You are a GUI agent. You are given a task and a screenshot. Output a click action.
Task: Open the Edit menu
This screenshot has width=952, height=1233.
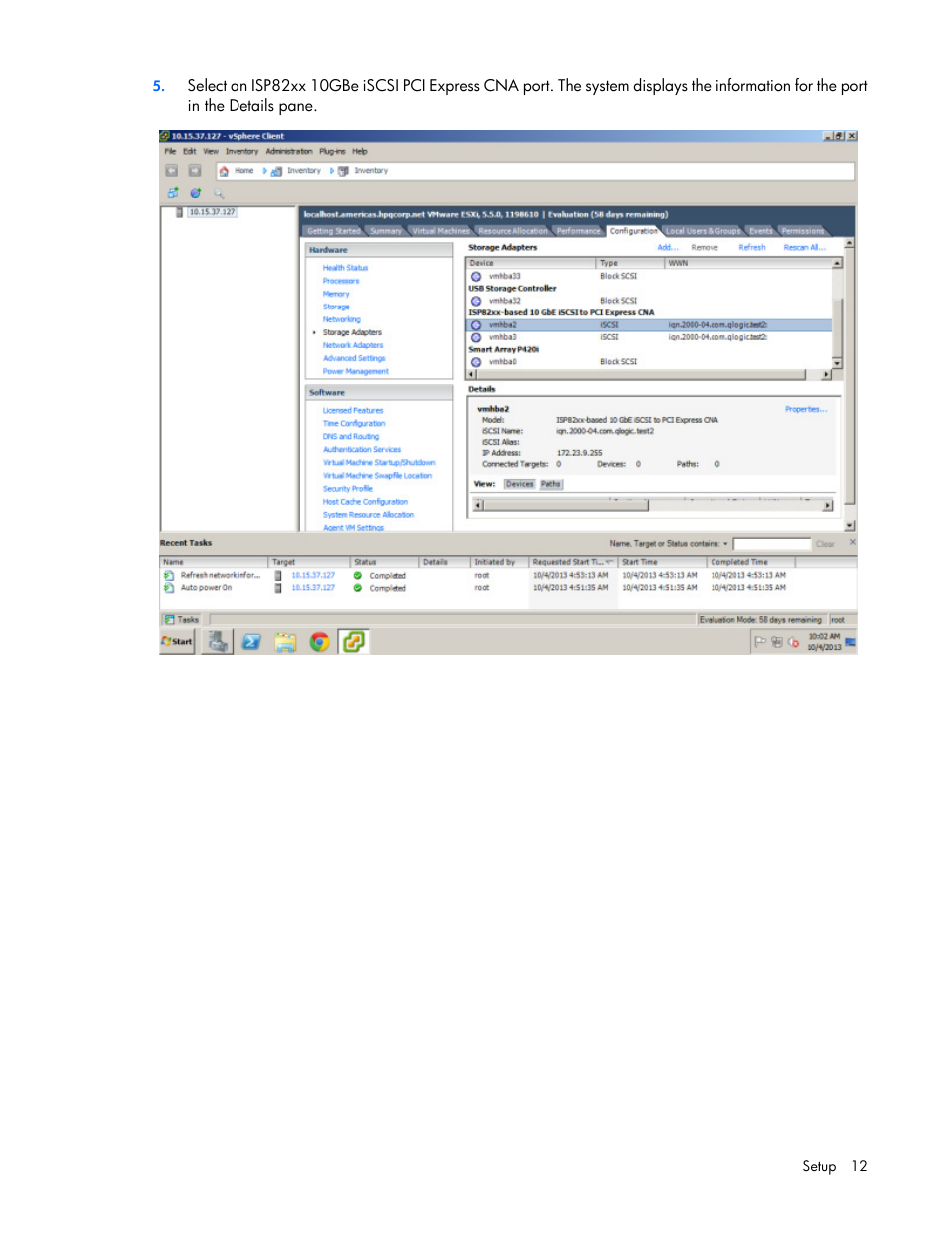click(190, 152)
